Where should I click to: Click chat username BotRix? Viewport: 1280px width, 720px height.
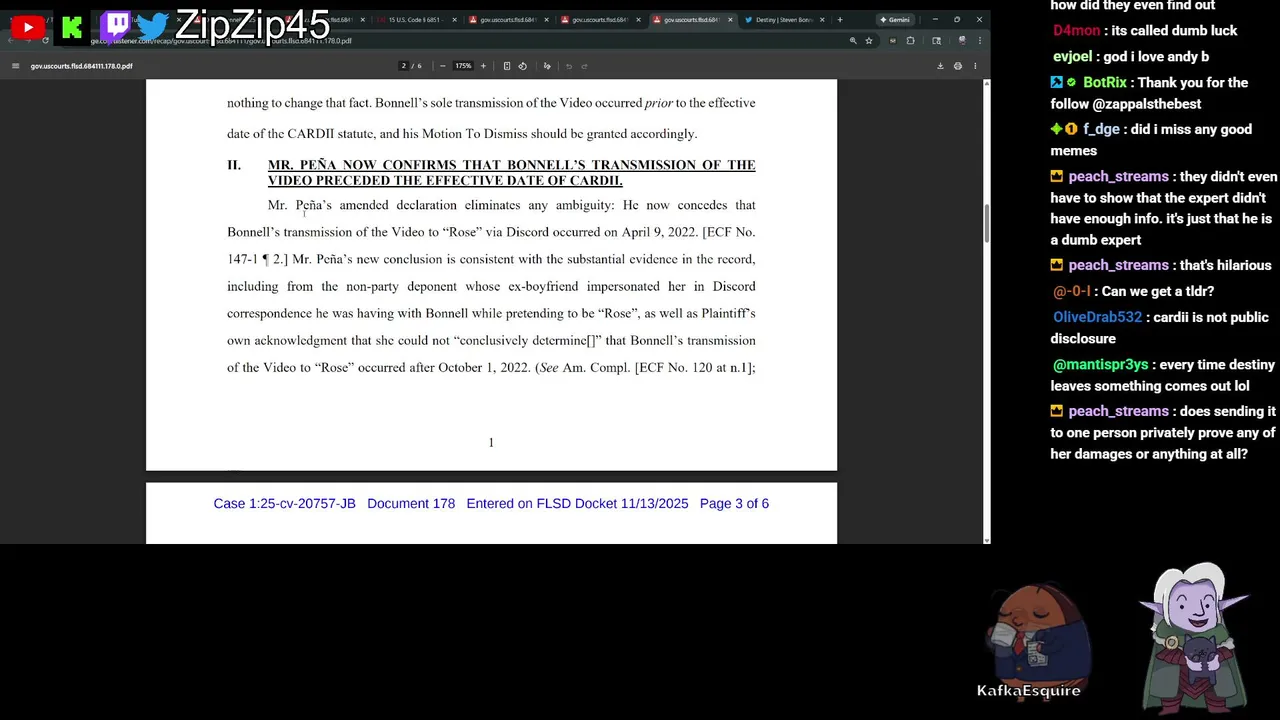[x=1104, y=83]
